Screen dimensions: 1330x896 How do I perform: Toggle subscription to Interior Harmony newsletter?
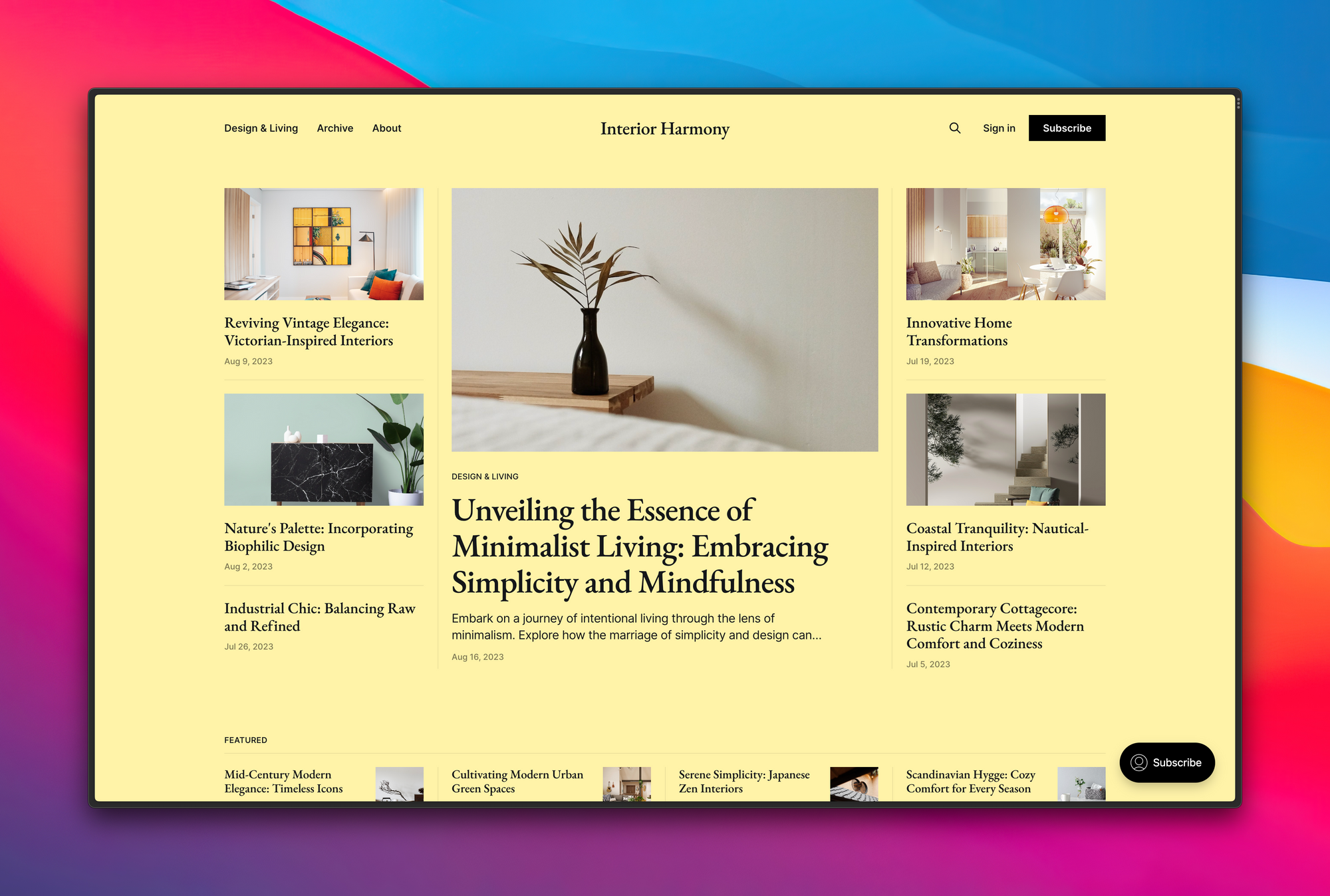pyautogui.click(x=1067, y=128)
